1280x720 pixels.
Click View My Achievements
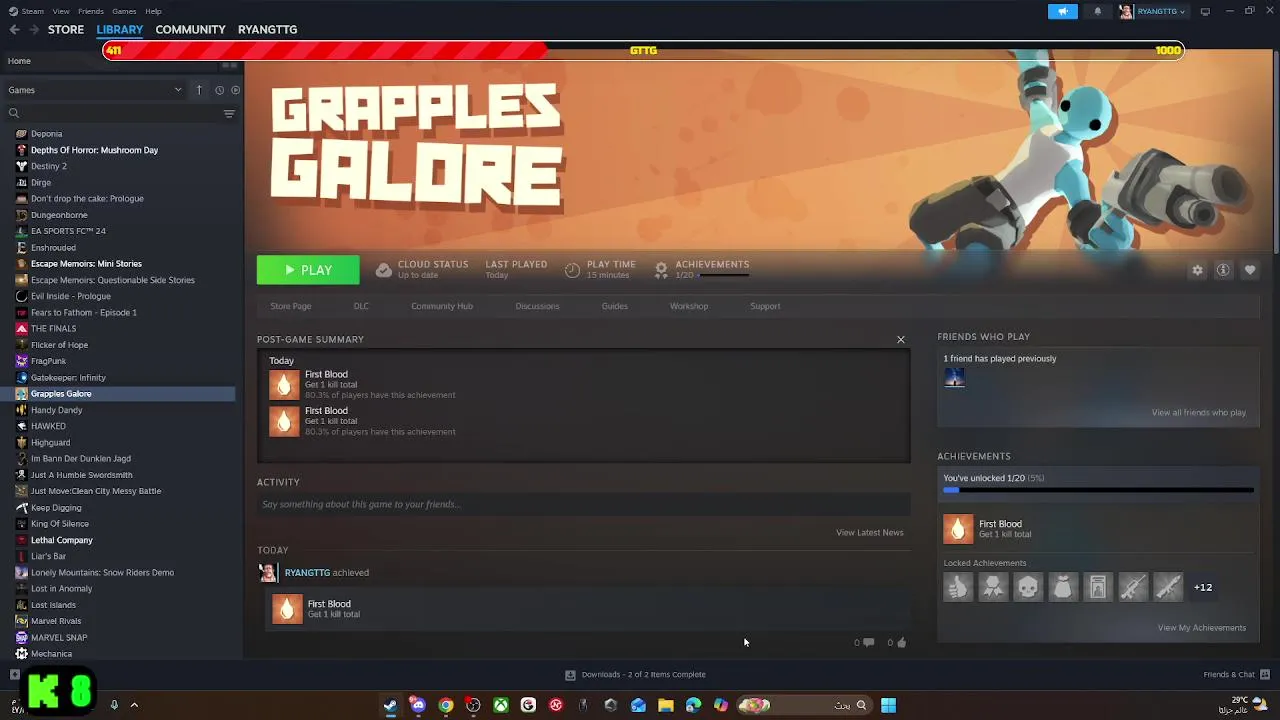(1201, 628)
